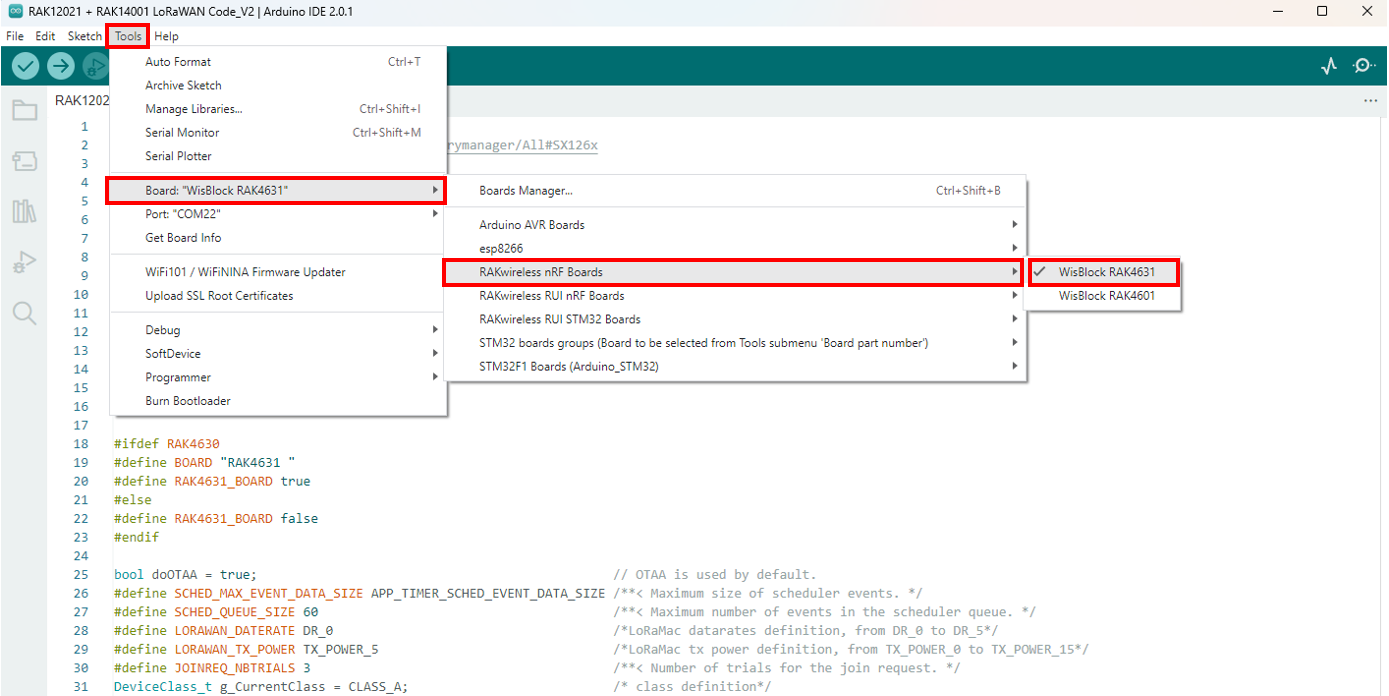Click the editor tab overflow ellipsis
Image resolution: width=1389 pixels, height=696 pixels.
1370,101
